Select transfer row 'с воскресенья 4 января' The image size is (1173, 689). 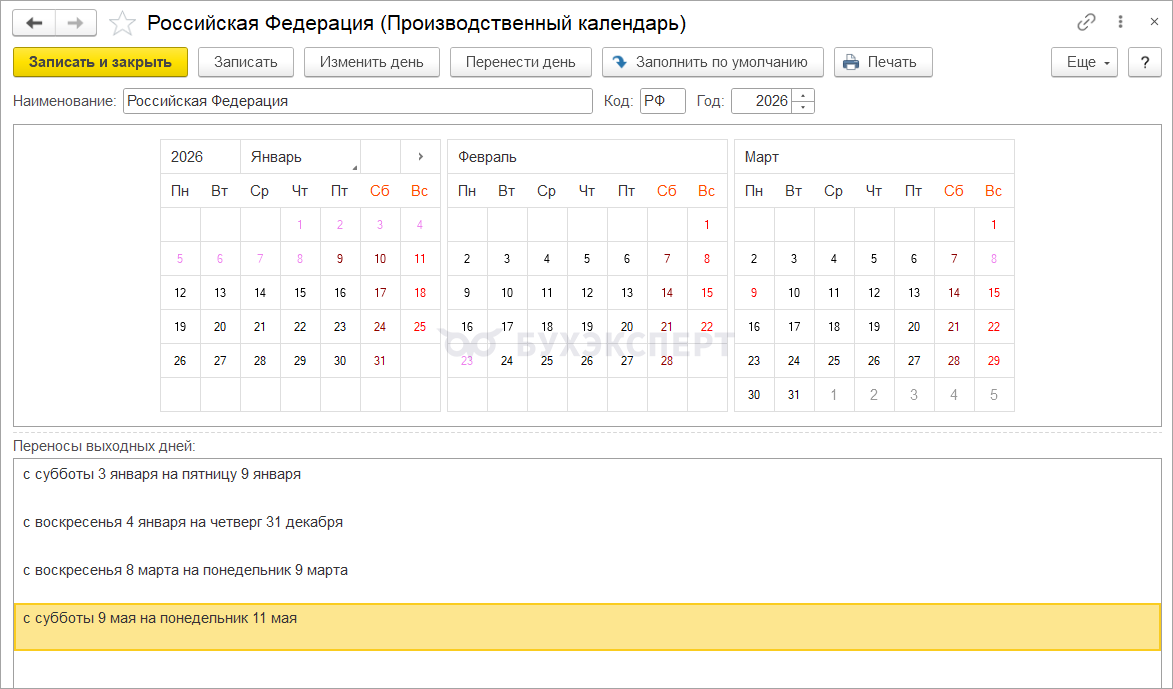point(587,530)
